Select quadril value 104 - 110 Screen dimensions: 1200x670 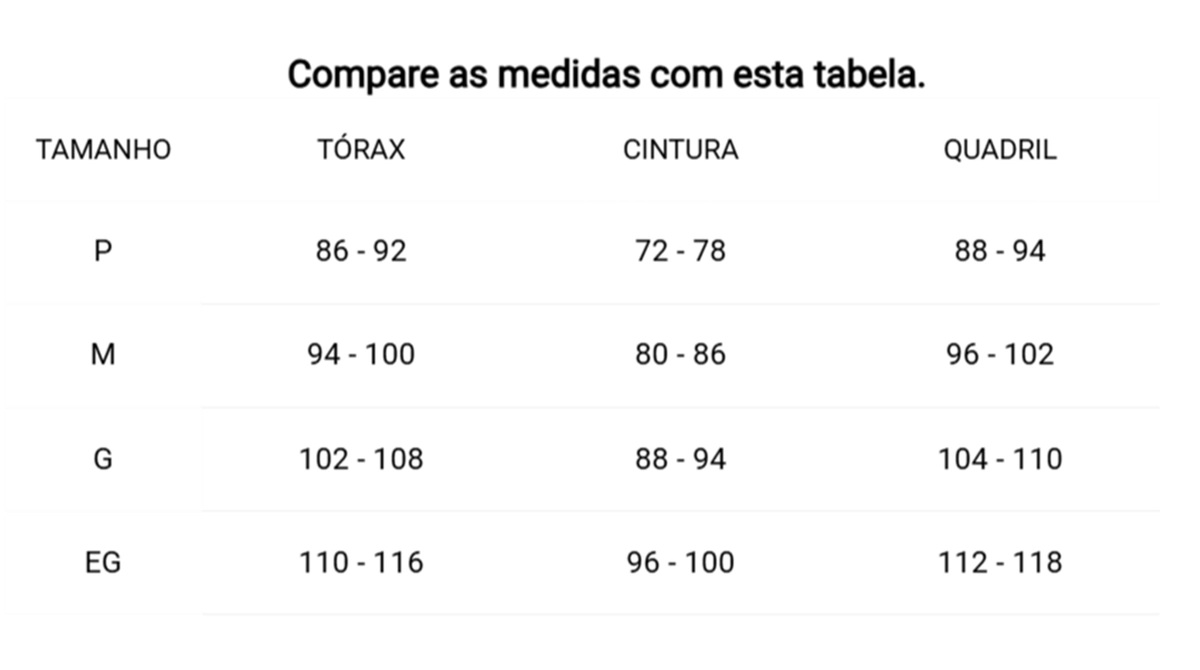(1000, 459)
